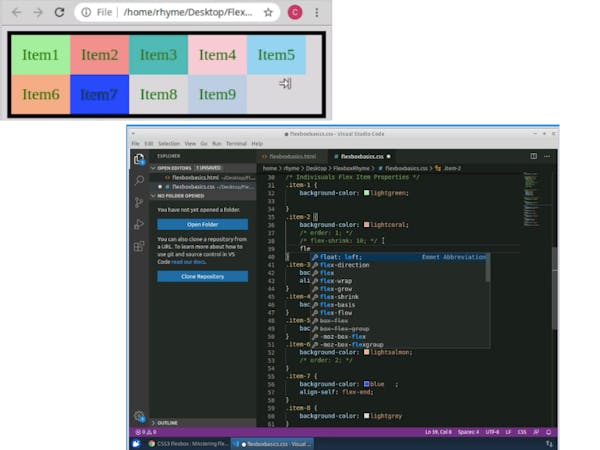Pick the flex-wrap suggestion
Viewport: 600px width, 450px height.
[398, 281]
